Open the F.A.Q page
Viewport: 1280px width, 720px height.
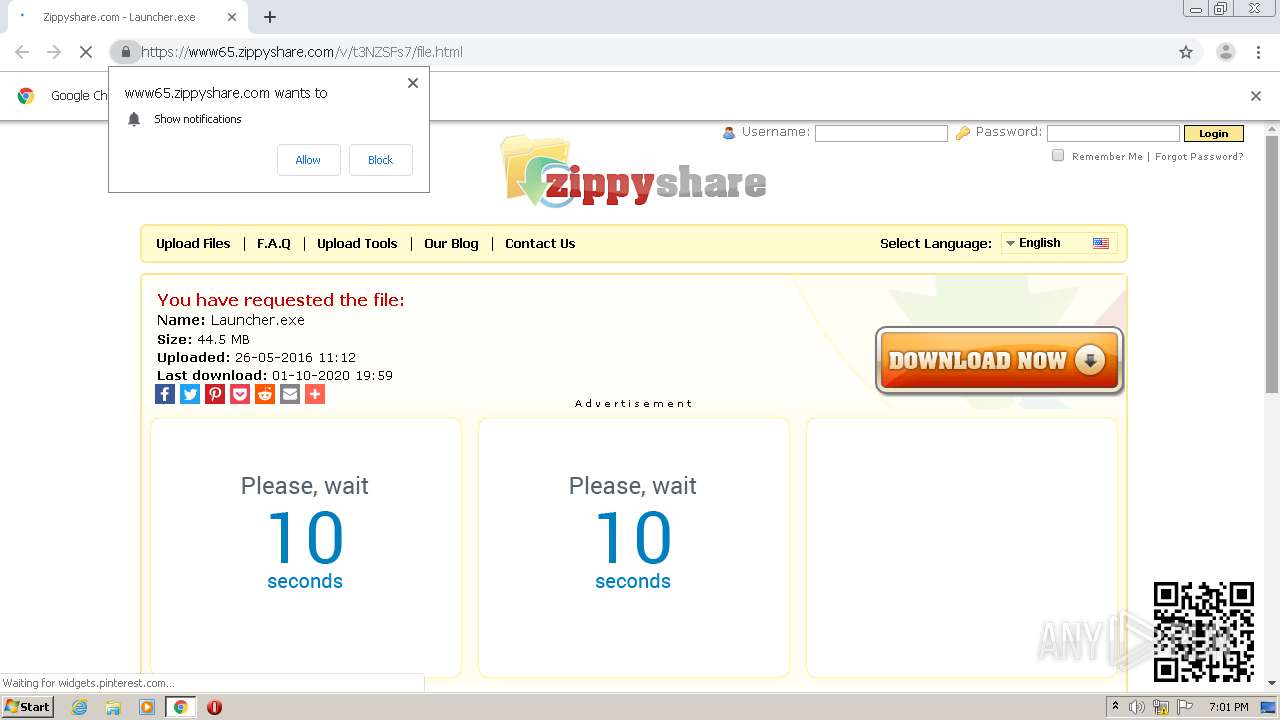click(274, 243)
